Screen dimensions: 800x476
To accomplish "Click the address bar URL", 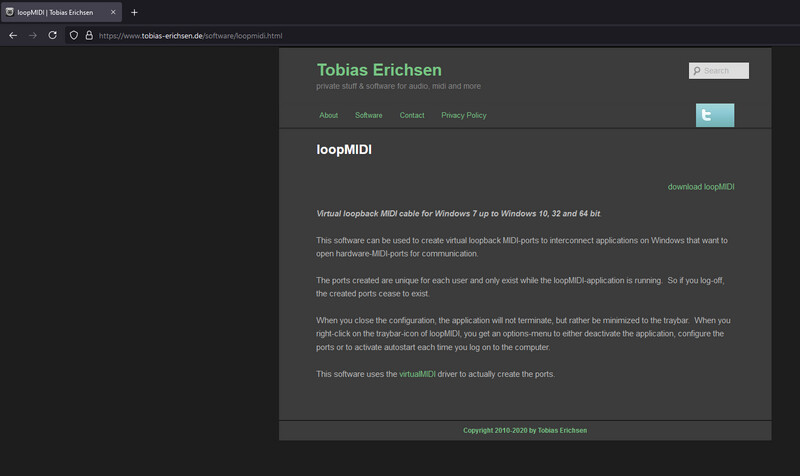I will [190, 36].
